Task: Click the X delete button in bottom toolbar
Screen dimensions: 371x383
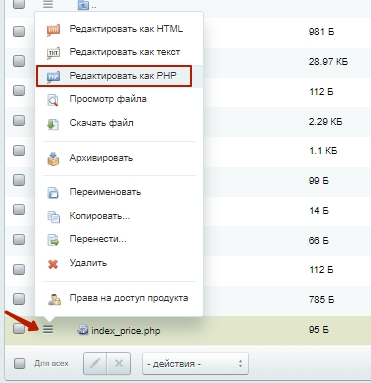Action: pos(119,363)
